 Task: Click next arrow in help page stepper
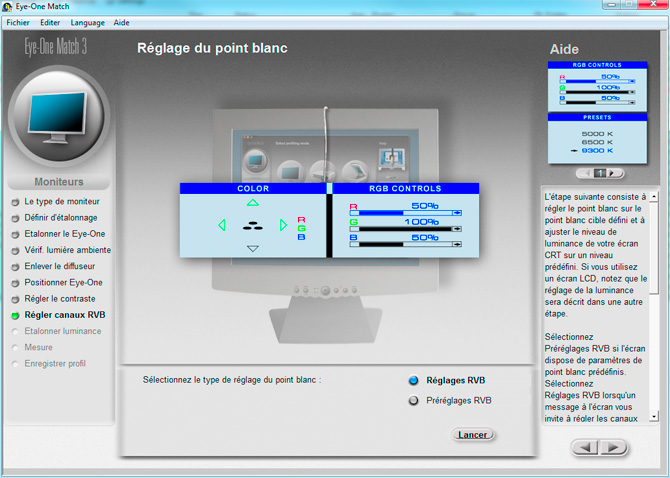pyautogui.click(x=611, y=173)
